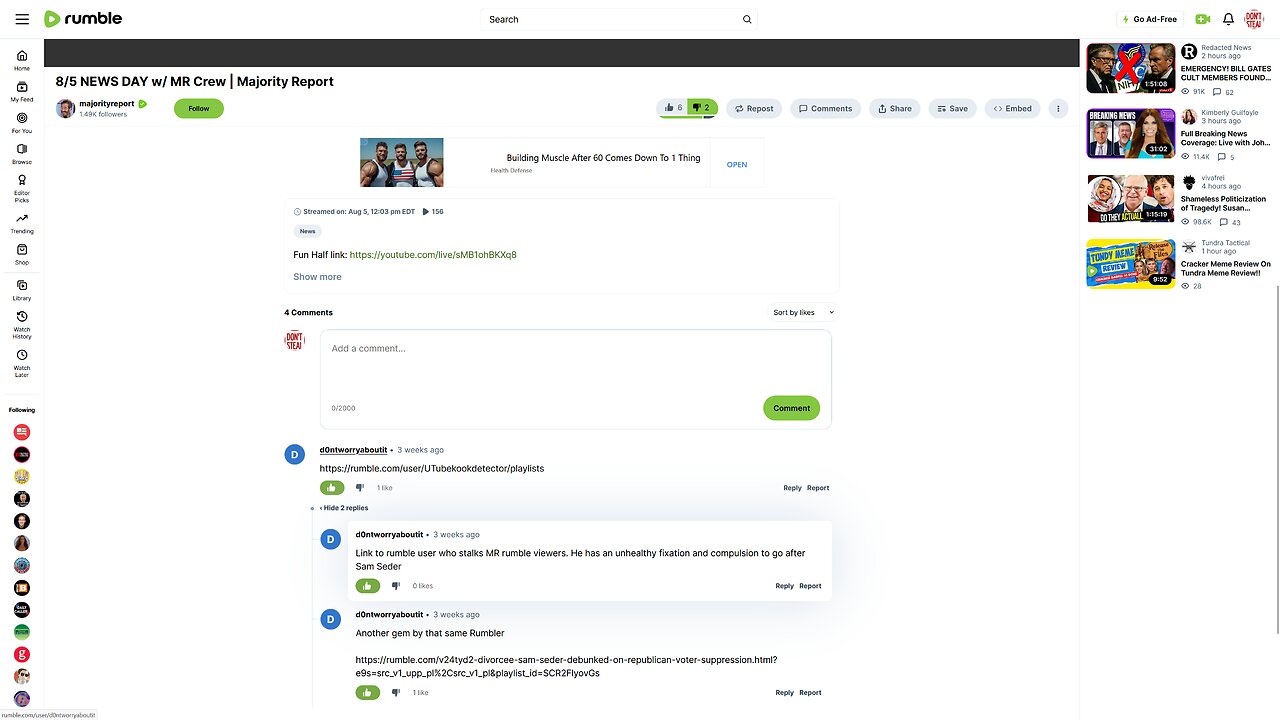Open the Fun Half YouTube link
The image size is (1280, 720).
click(433, 255)
